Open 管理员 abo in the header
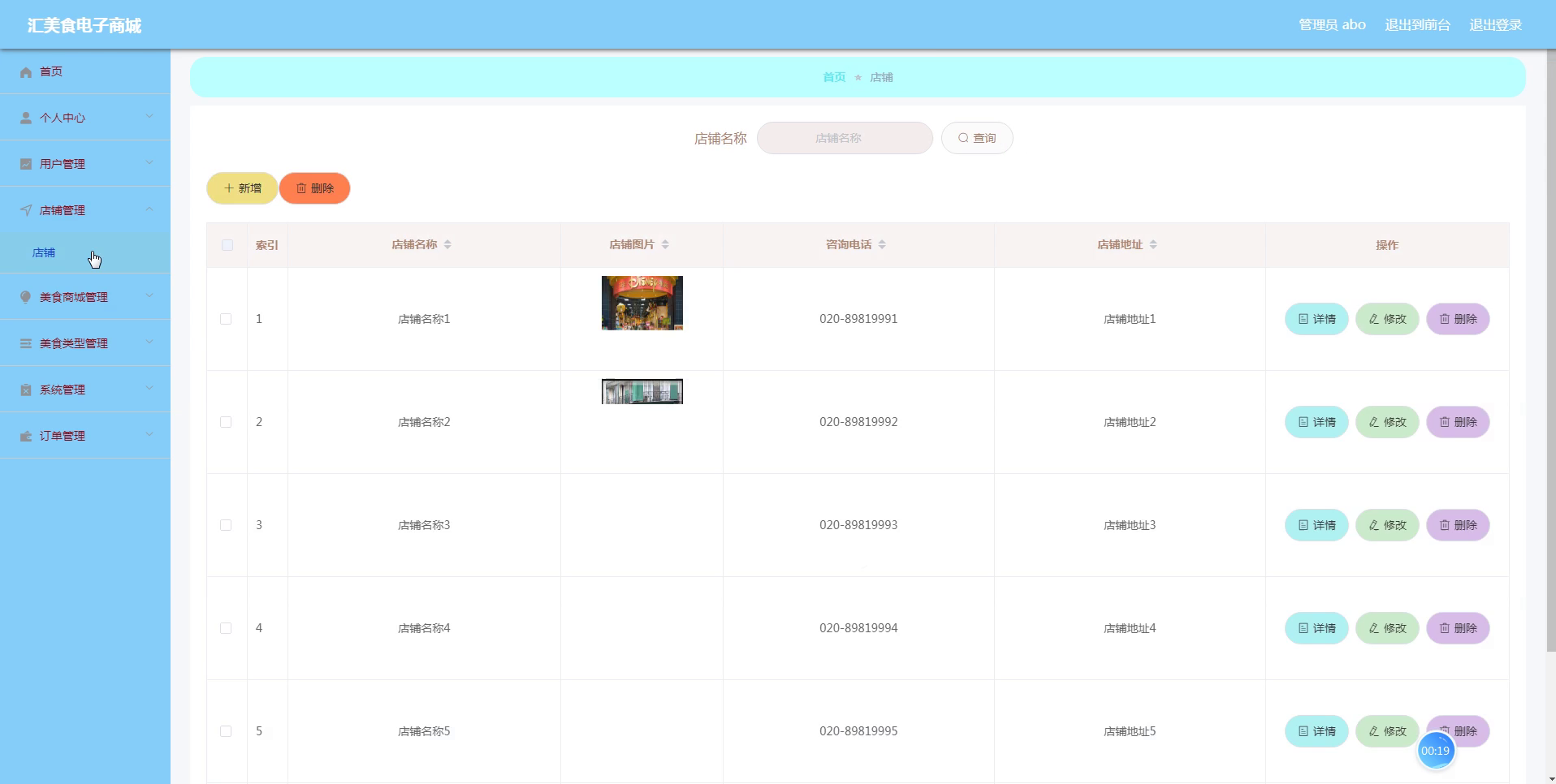The width and height of the screenshot is (1556, 784). (1332, 25)
